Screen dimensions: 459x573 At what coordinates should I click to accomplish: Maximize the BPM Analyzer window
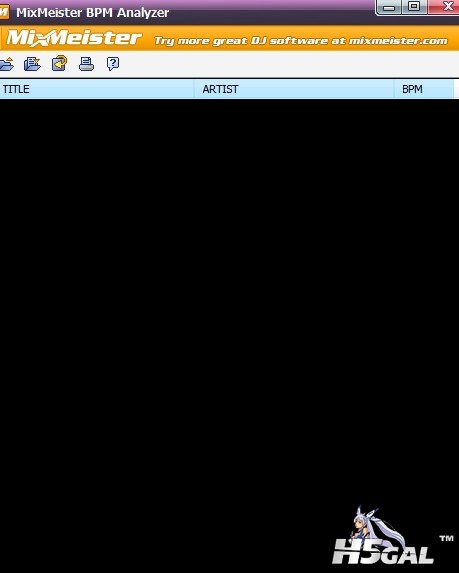click(414, 7)
